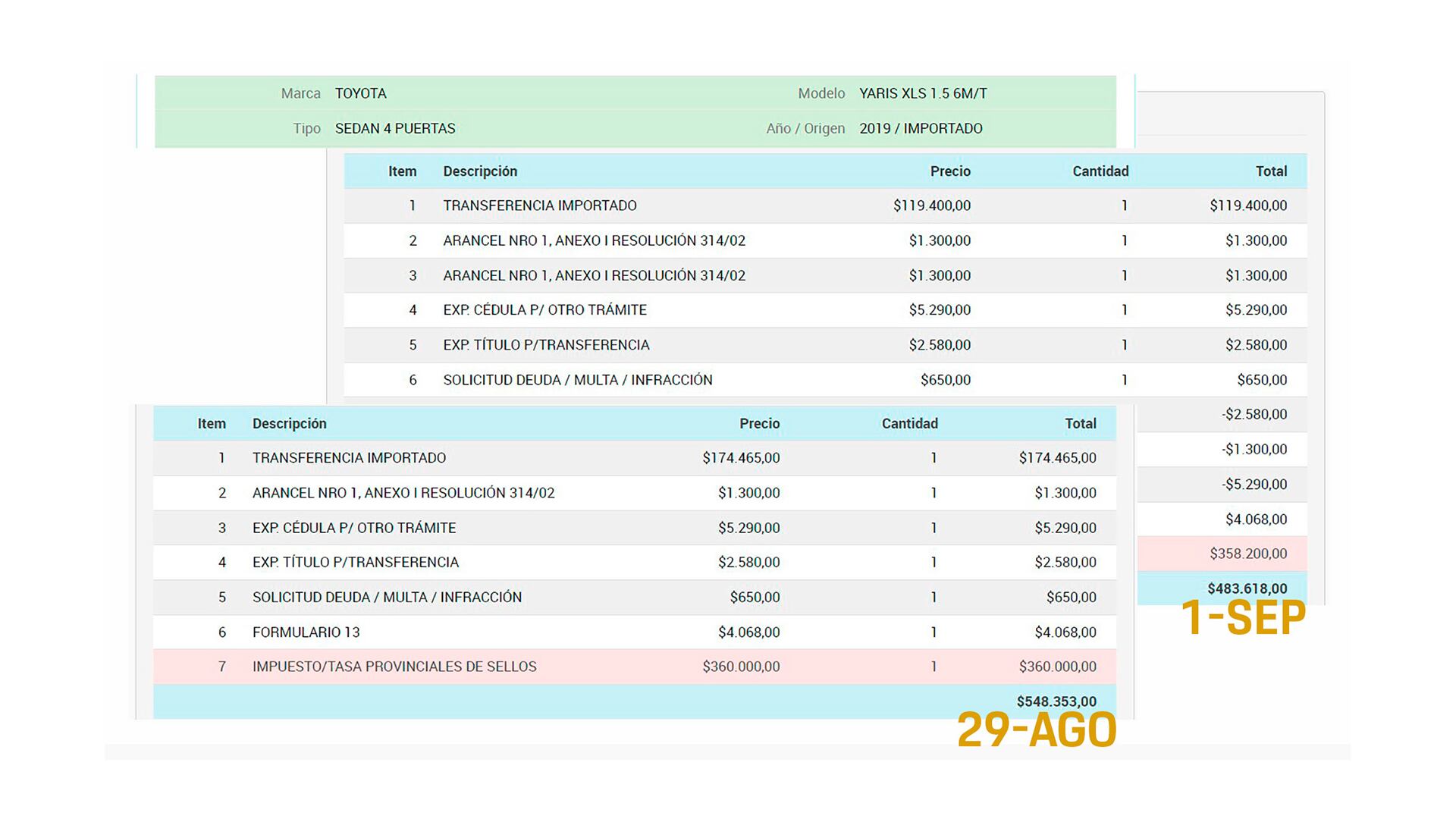This screenshot has height=819, width=1456.
Task: Click the upper table's EXP. TÍTULO P/TRANSFERENCIA row
Action: pos(546,345)
